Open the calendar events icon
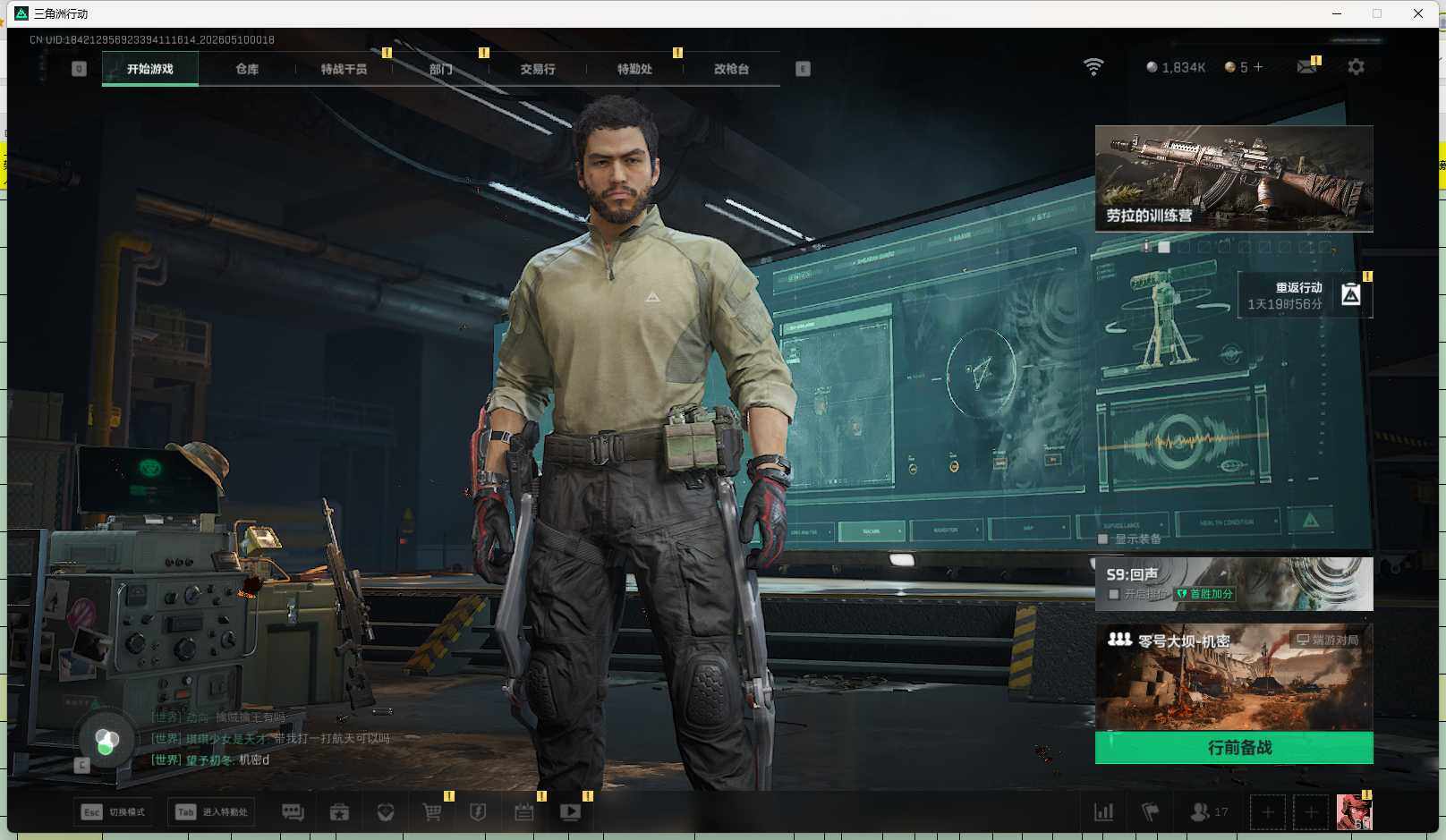 pos(524,812)
